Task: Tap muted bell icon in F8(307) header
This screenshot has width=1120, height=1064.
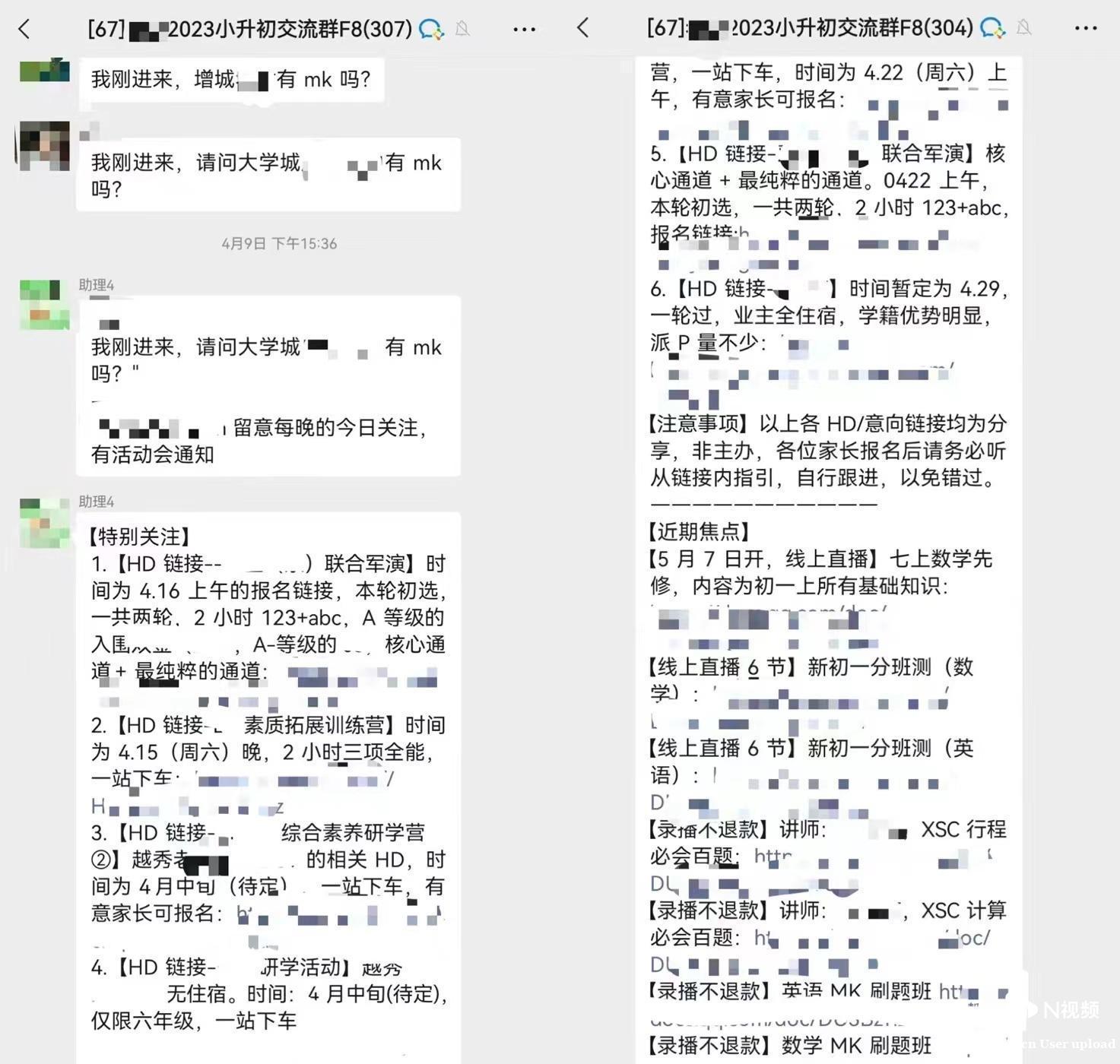Action: (x=462, y=29)
